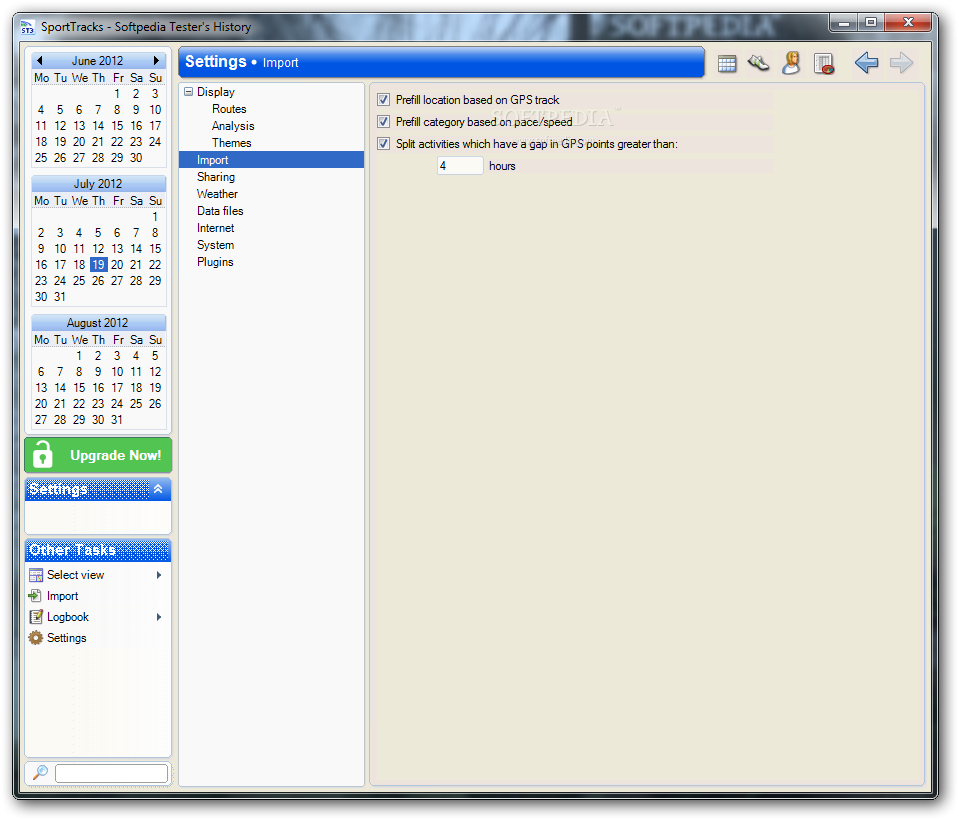Image resolution: width=959 pixels, height=820 pixels.
Task: Open the Internet settings category
Action: [x=215, y=228]
